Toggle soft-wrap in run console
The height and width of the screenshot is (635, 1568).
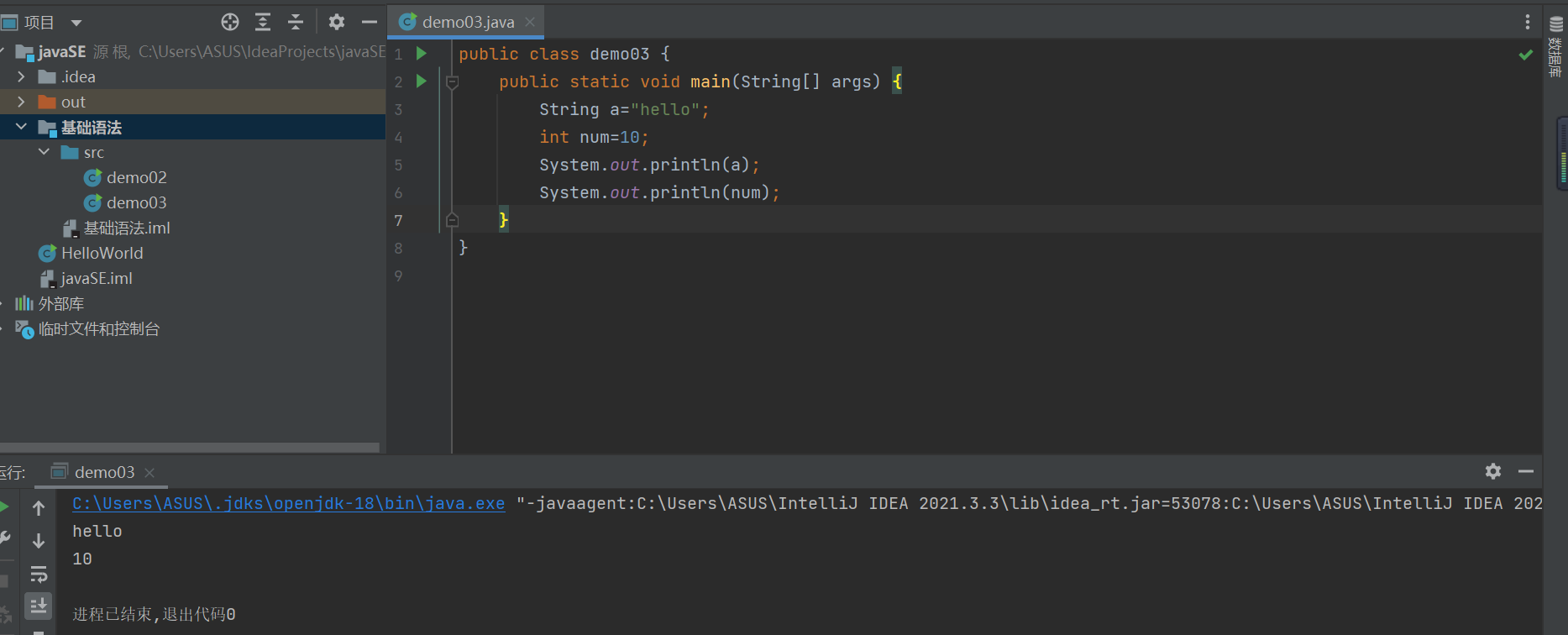click(39, 575)
